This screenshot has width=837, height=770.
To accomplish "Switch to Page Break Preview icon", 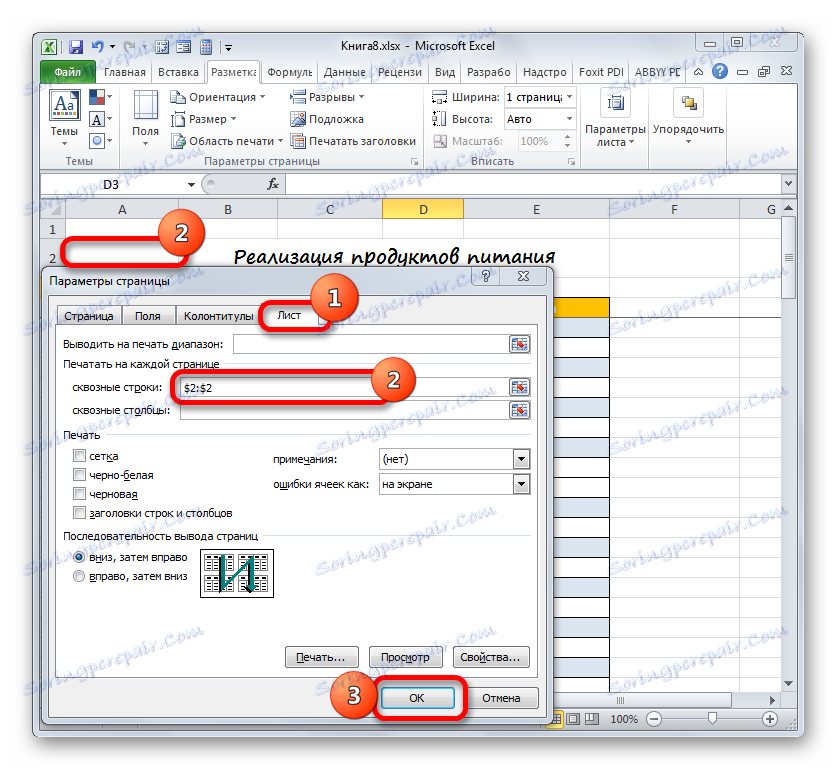I will coord(592,719).
